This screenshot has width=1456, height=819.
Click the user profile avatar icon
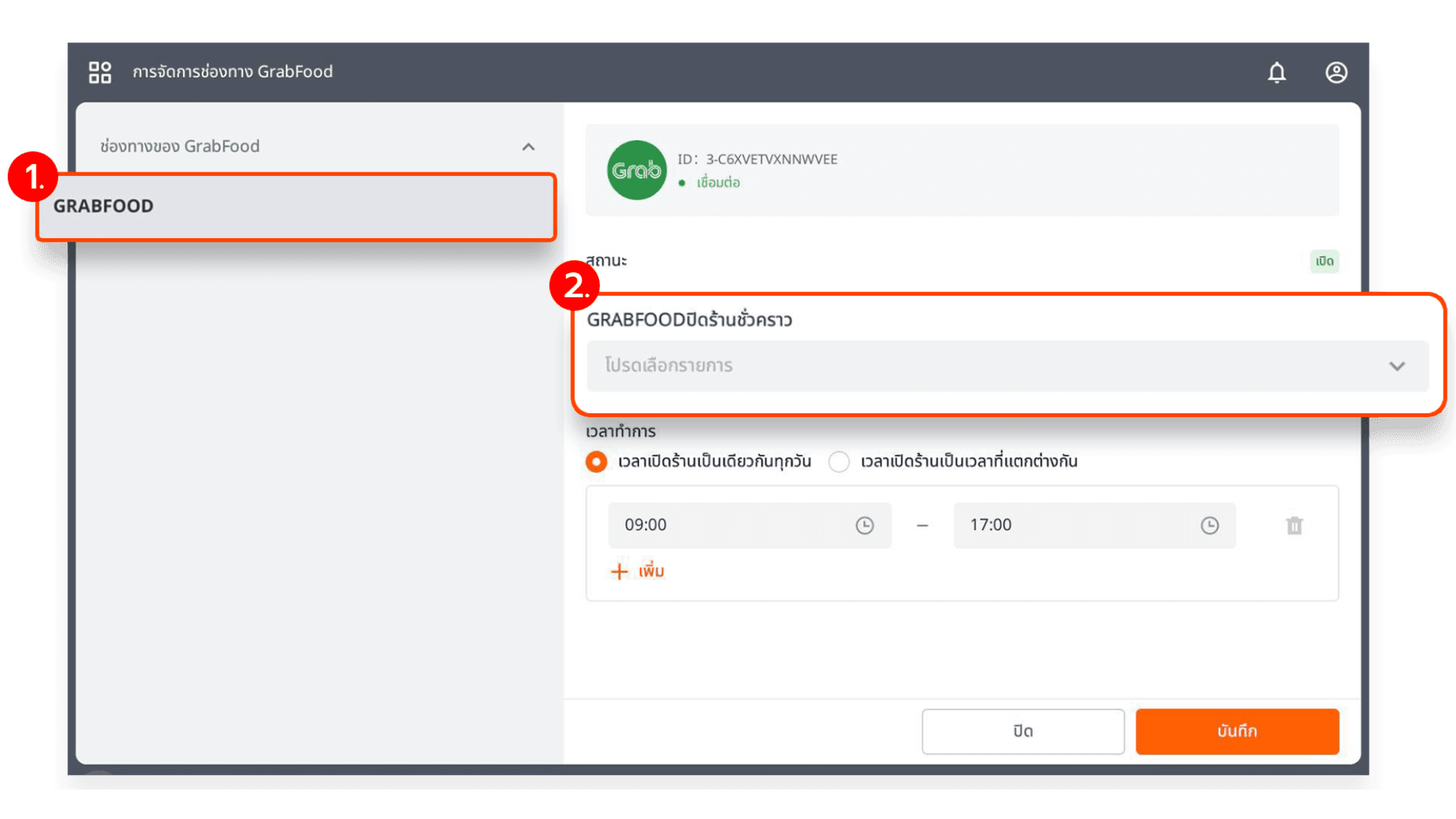pyautogui.click(x=1336, y=72)
